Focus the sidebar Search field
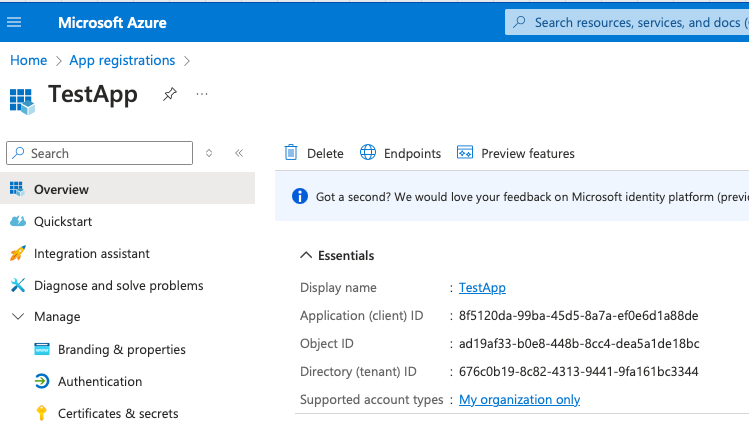749x421 pixels. (x=99, y=153)
